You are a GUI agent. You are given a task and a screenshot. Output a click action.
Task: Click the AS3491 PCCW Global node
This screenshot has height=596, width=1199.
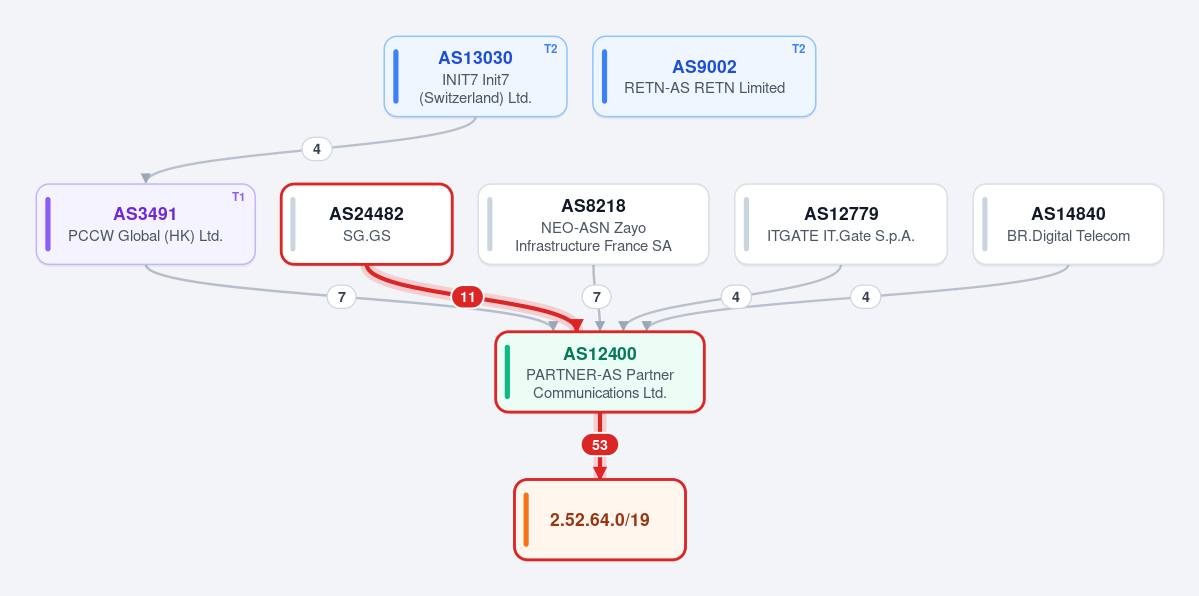[x=145, y=224]
